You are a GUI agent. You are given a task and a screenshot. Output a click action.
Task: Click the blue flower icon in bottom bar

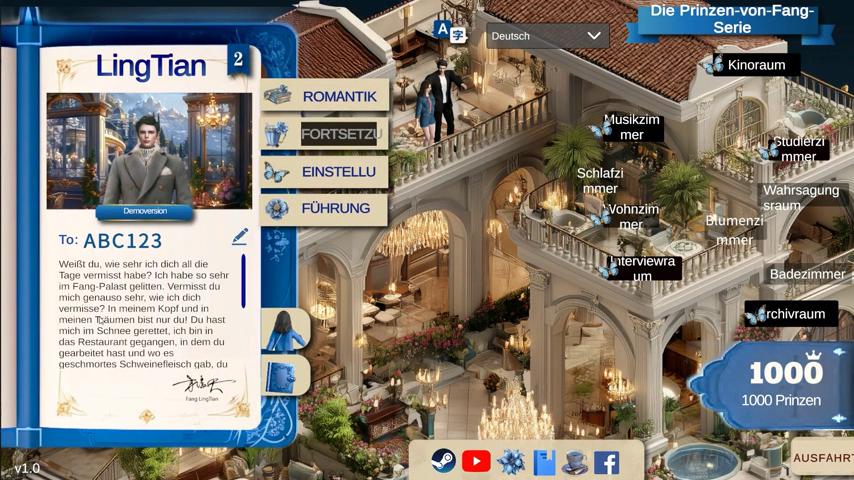[511, 461]
